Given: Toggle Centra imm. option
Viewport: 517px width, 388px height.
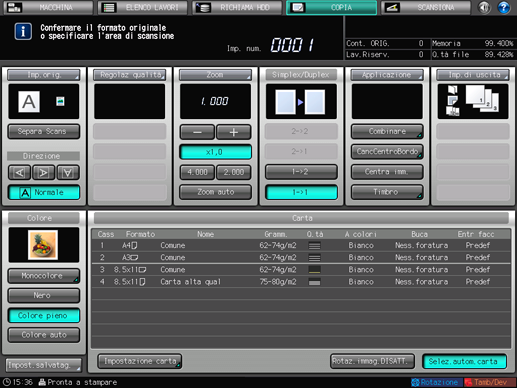Looking at the screenshot, I should click(x=387, y=172).
